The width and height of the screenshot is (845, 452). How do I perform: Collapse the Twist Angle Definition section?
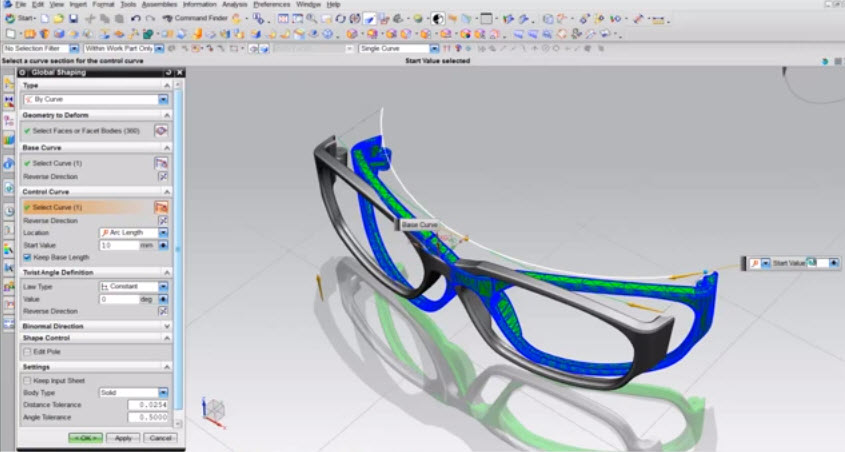click(x=167, y=272)
